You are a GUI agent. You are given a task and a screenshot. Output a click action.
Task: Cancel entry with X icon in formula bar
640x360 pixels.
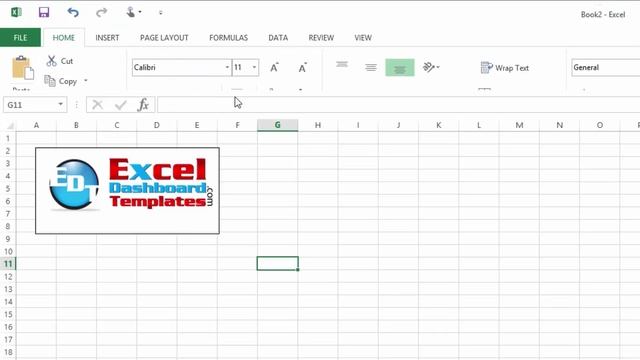click(x=98, y=105)
